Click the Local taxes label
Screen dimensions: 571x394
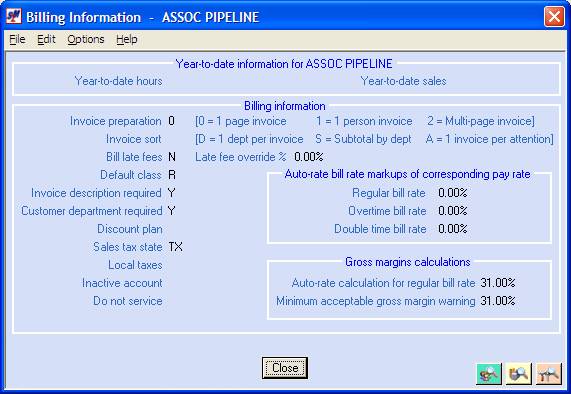tap(135, 265)
